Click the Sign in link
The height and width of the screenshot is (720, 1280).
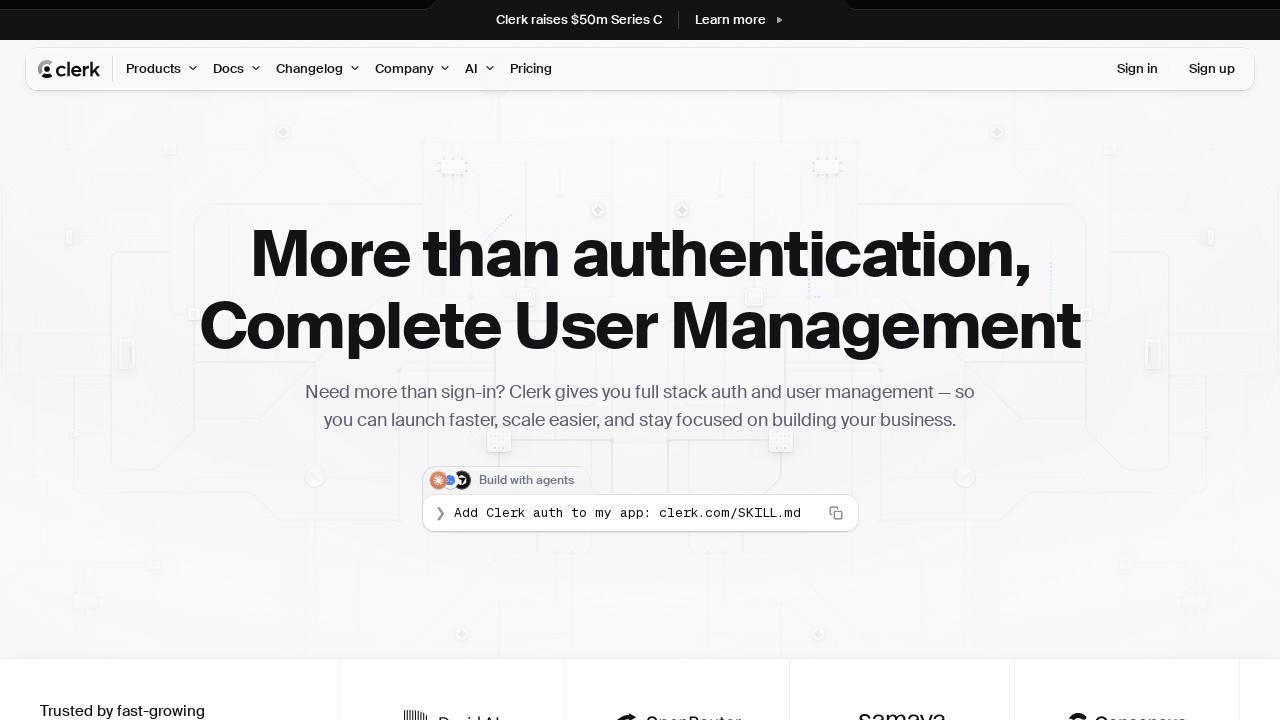[x=1137, y=69]
